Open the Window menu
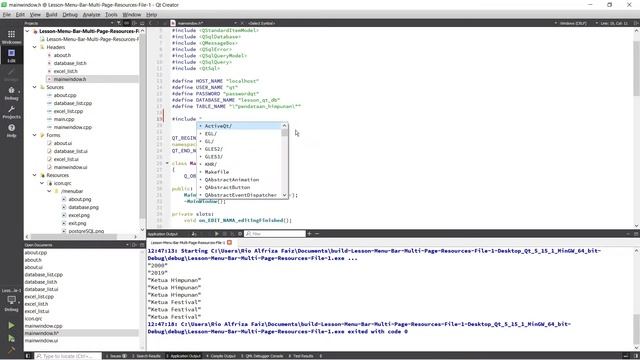 click(131, 15)
